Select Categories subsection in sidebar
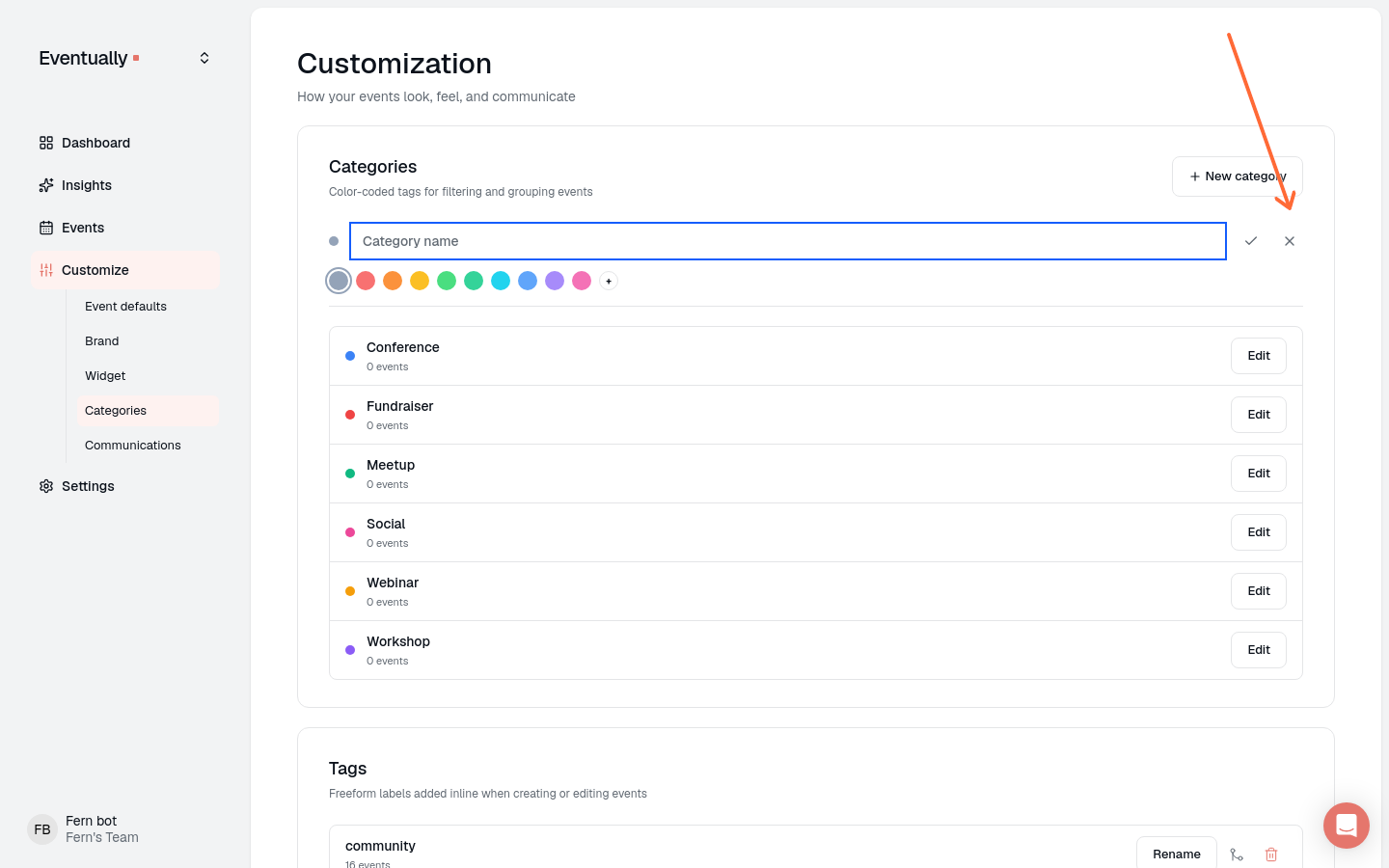 (x=148, y=411)
